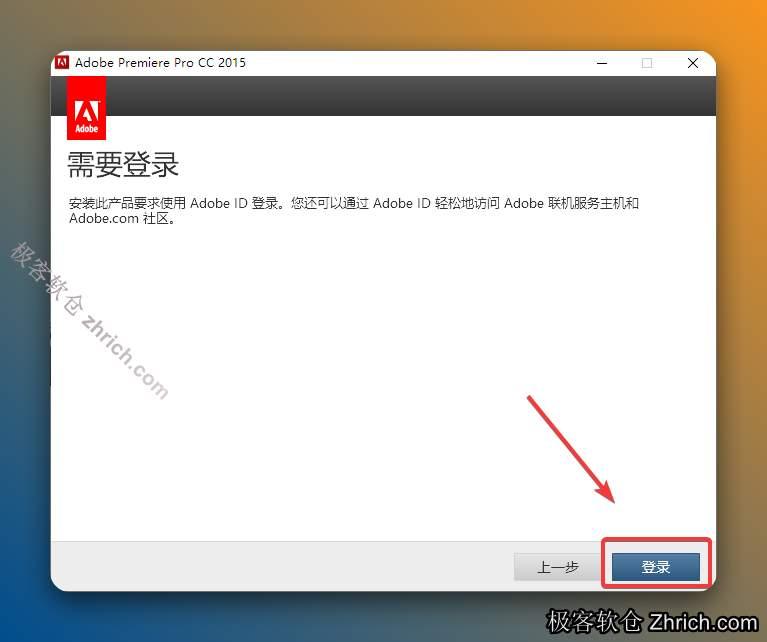The width and height of the screenshot is (767, 642).
Task: Click the Adobe ID sign-in description paragraph
Action: (354, 210)
